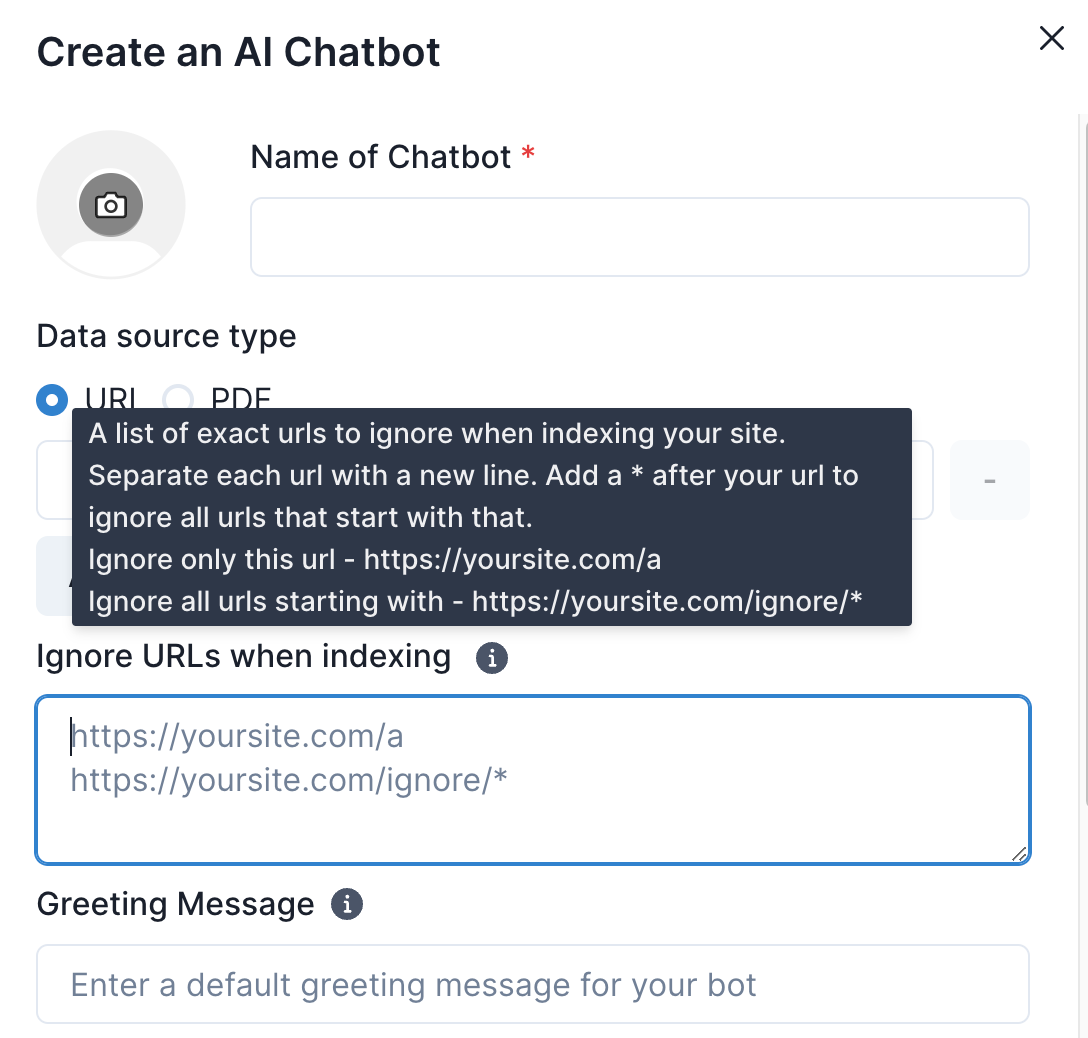Viewport: 1088px width, 1038px height.
Task: Click the left edge of the URL input
Action: pyautogui.click(x=53, y=480)
